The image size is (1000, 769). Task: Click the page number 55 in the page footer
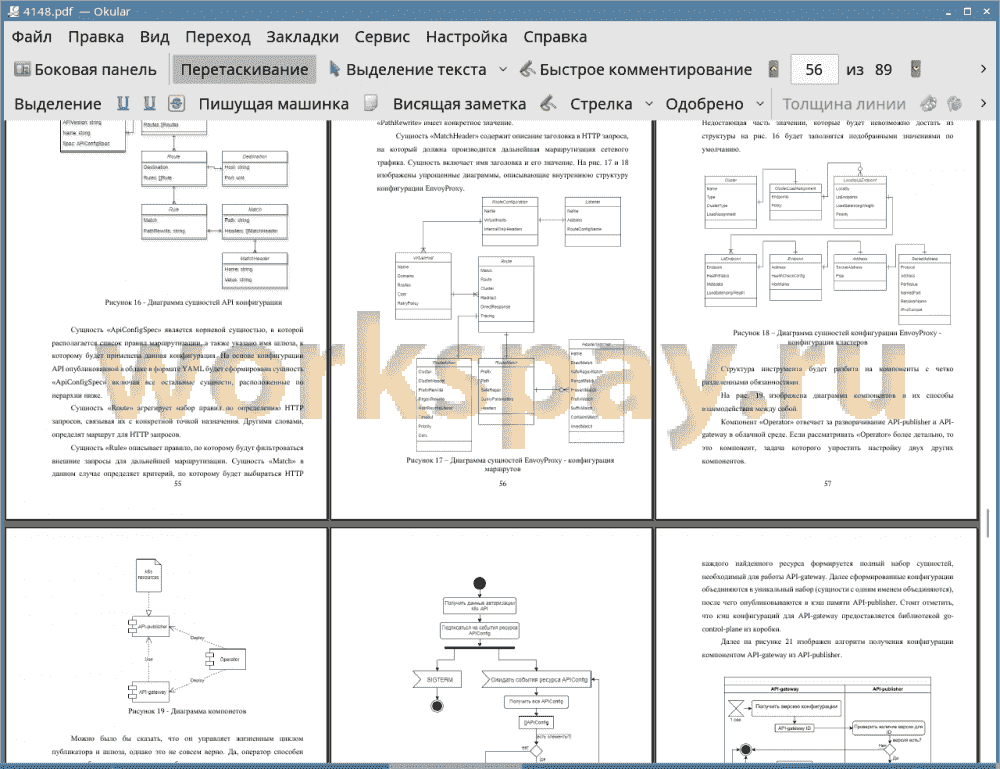[177, 483]
